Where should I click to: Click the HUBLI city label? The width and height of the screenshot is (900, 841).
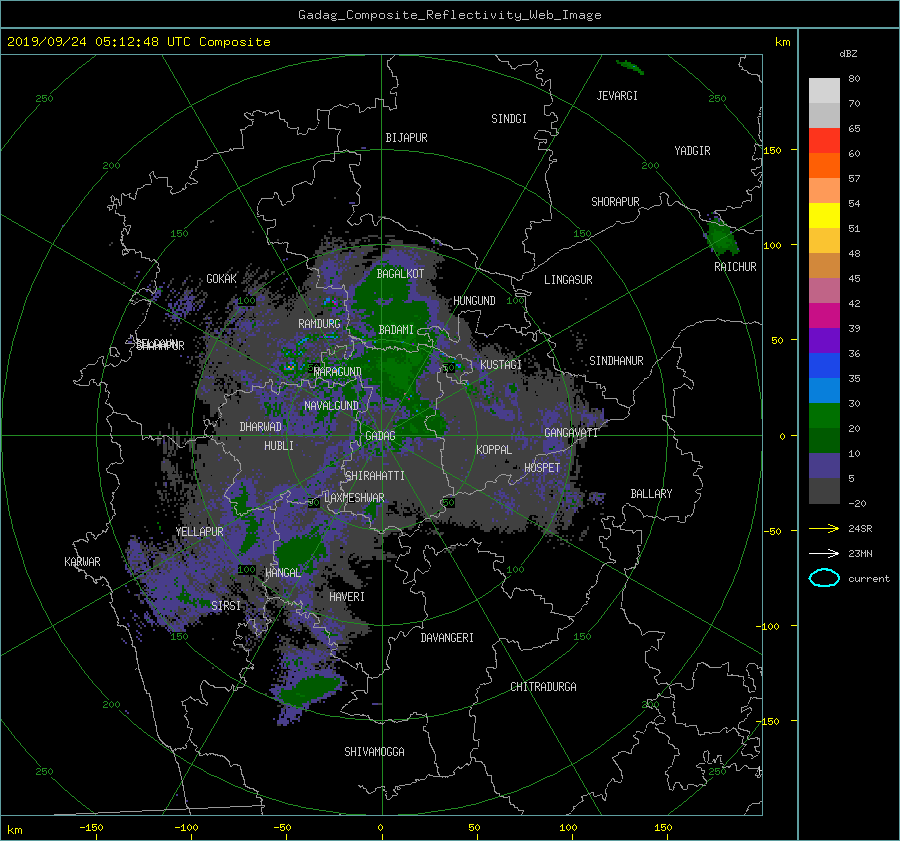pyautogui.click(x=278, y=445)
